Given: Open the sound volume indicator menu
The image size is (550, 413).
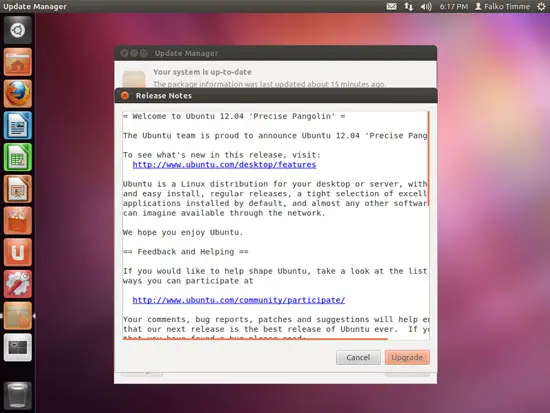Looking at the screenshot, I should click(426, 6).
